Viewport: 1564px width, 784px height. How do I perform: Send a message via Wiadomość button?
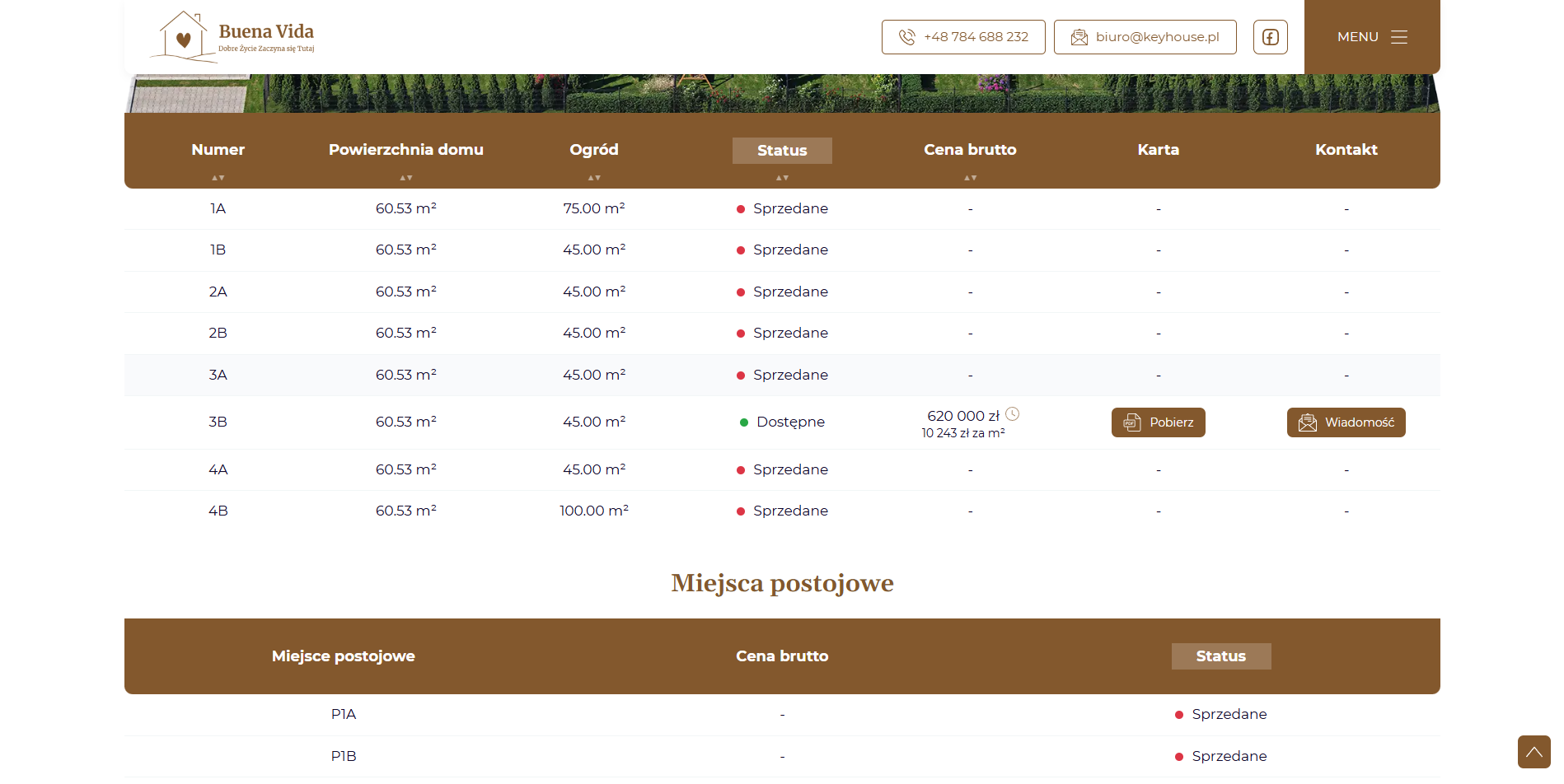click(x=1346, y=422)
